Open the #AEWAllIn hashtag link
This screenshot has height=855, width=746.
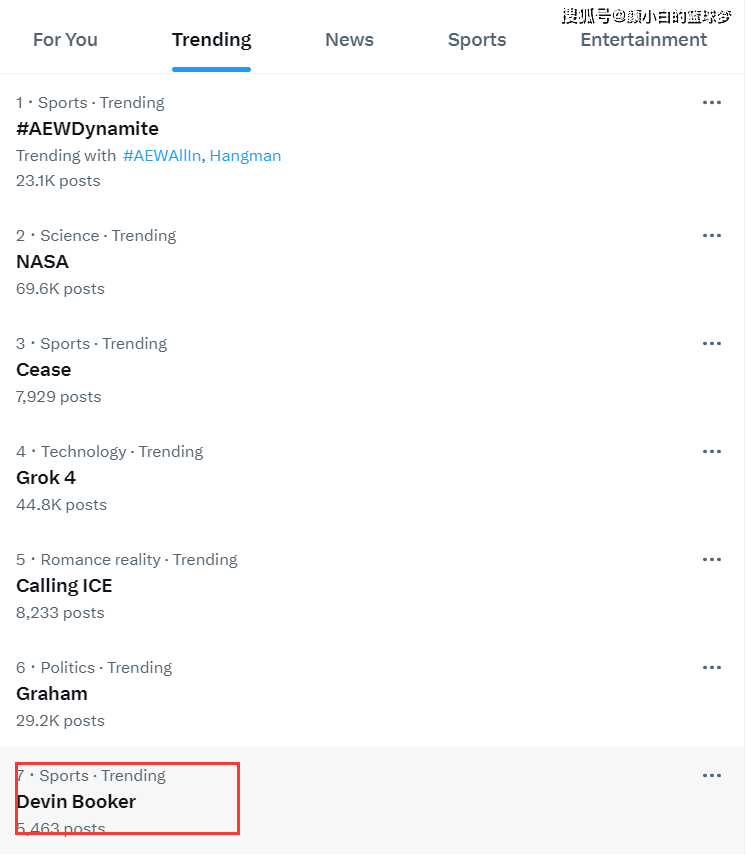click(162, 156)
